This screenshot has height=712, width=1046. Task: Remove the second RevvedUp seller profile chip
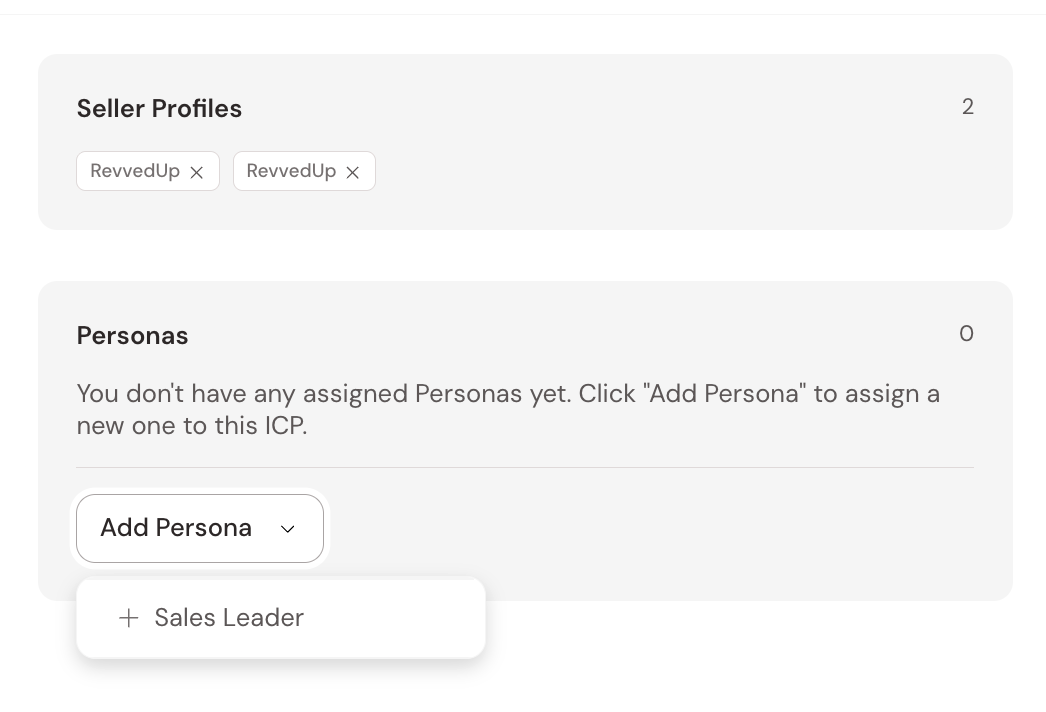tap(353, 172)
